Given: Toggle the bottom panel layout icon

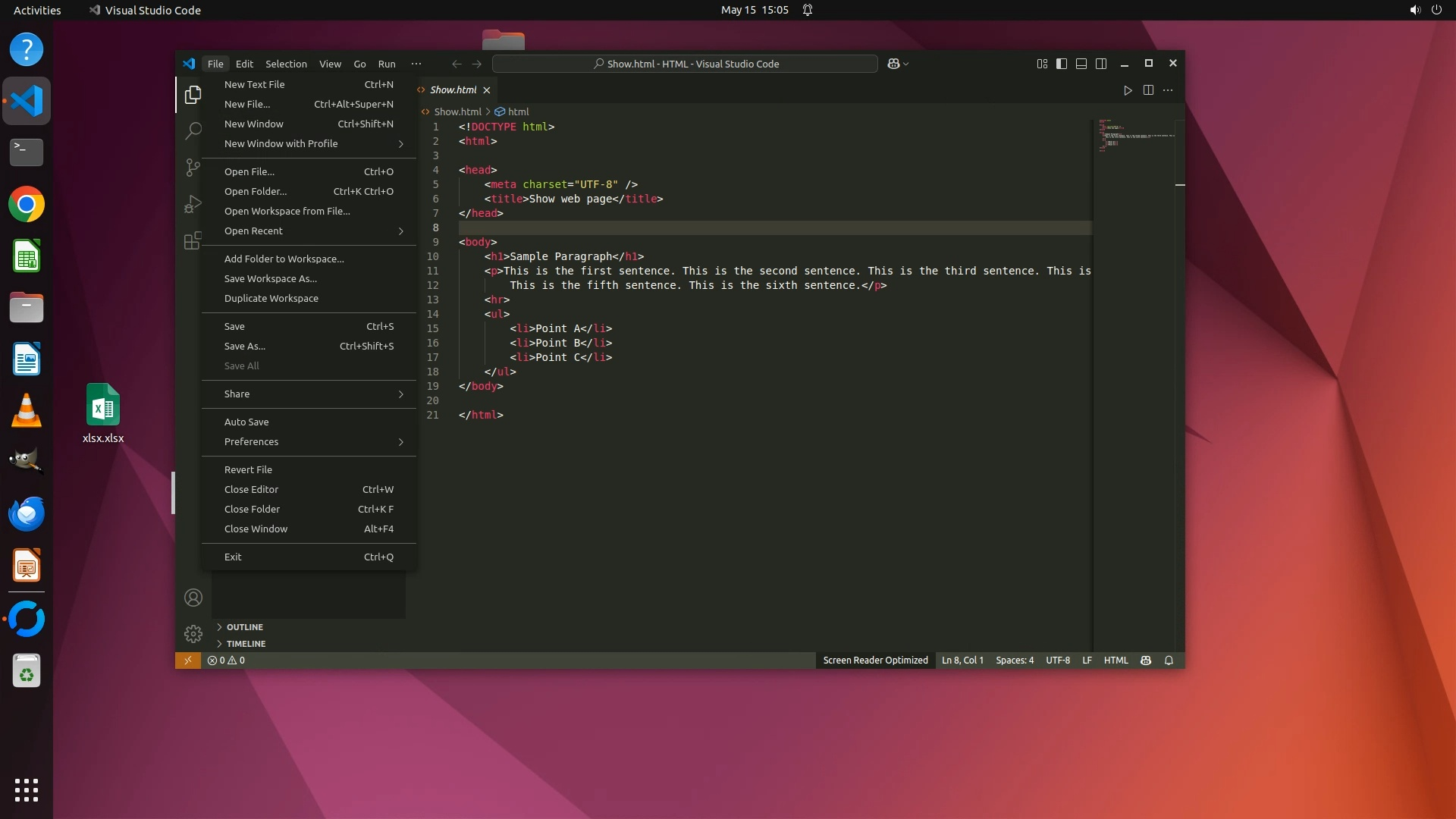Looking at the screenshot, I should pyautogui.click(x=1081, y=64).
